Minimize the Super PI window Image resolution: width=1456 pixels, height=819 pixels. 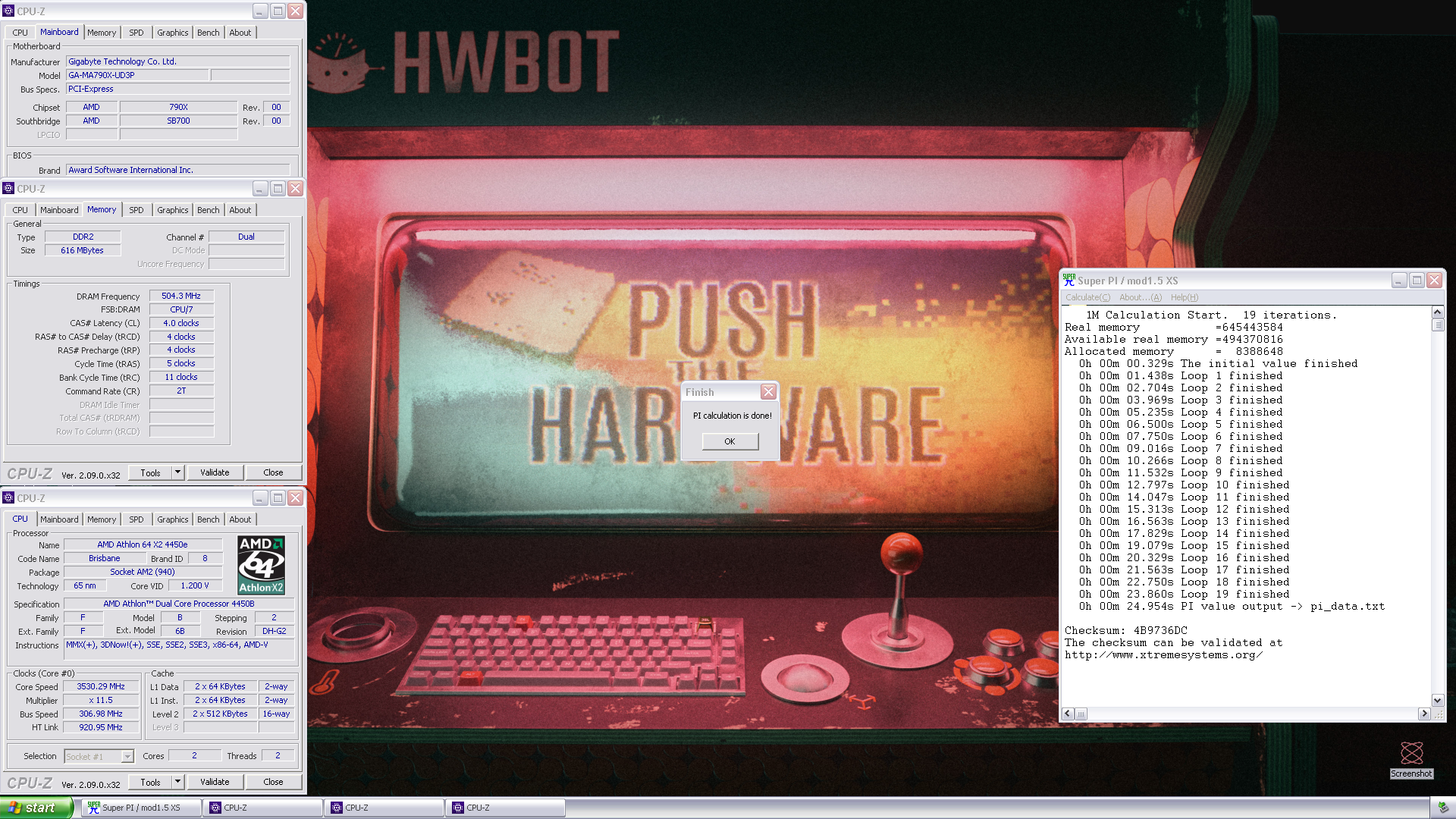[x=1398, y=281]
